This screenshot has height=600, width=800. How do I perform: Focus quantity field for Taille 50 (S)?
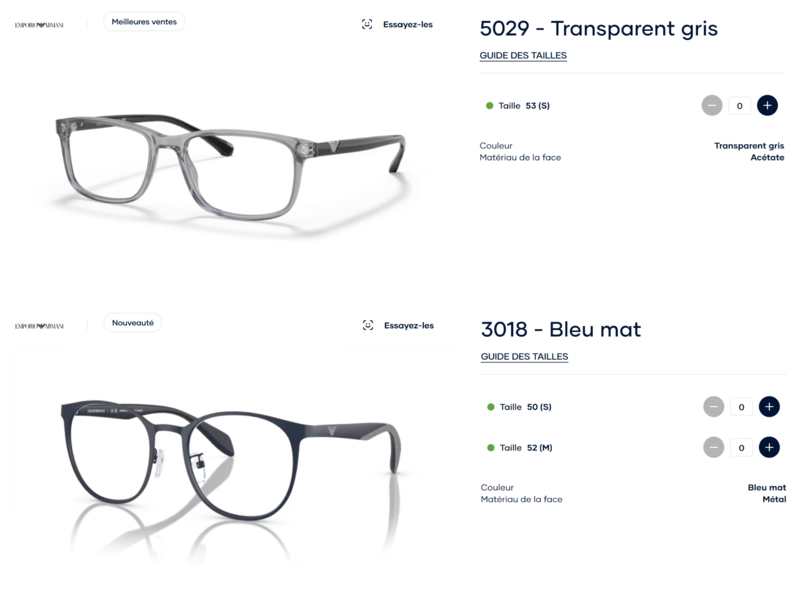(x=741, y=407)
